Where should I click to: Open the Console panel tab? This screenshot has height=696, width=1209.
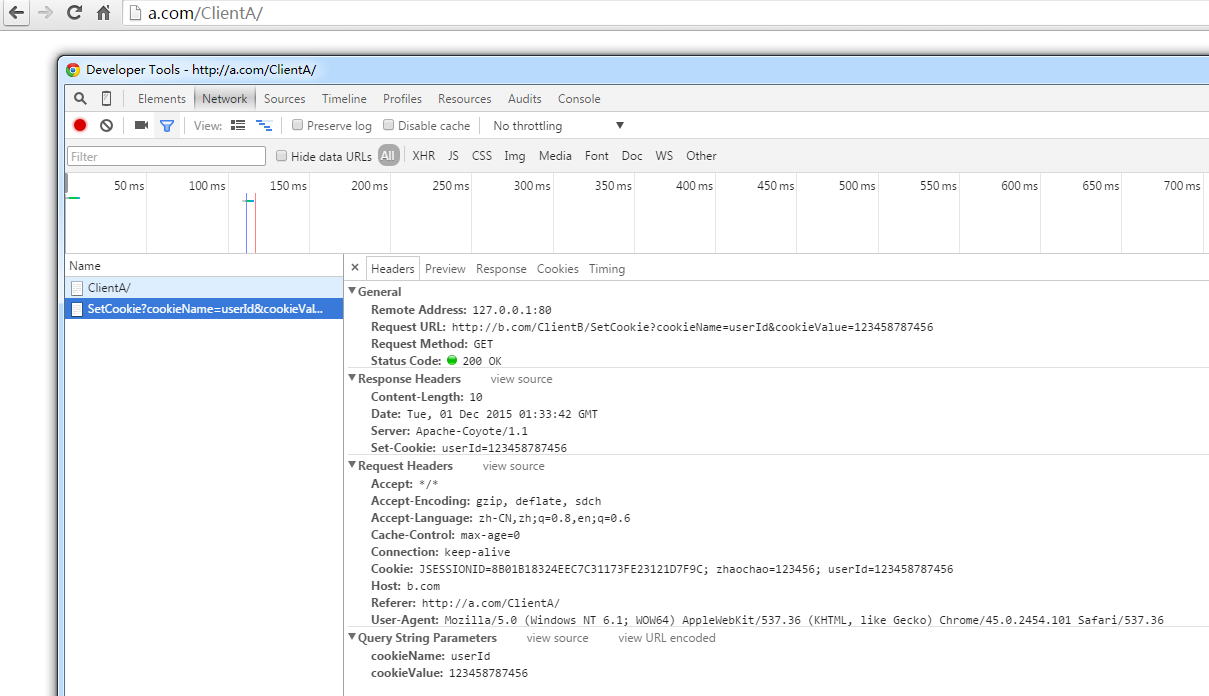click(579, 98)
